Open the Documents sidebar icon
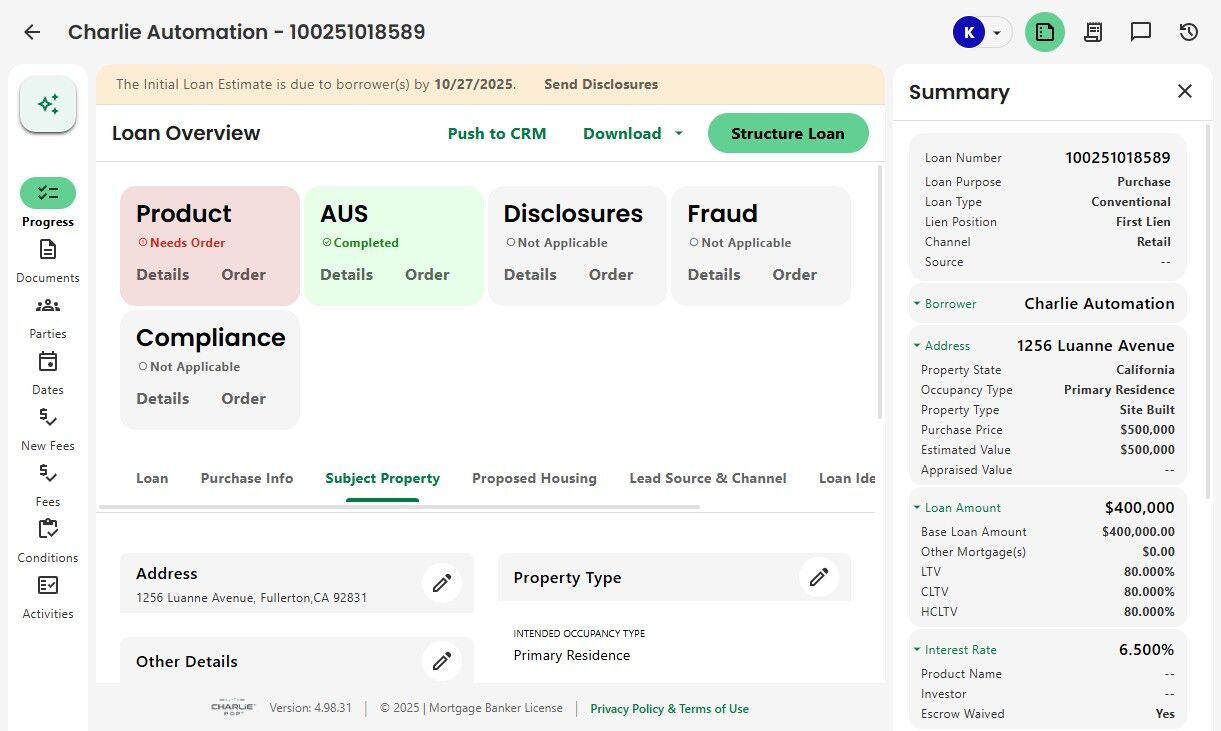The height and width of the screenshot is (731, 1221). 48,250
